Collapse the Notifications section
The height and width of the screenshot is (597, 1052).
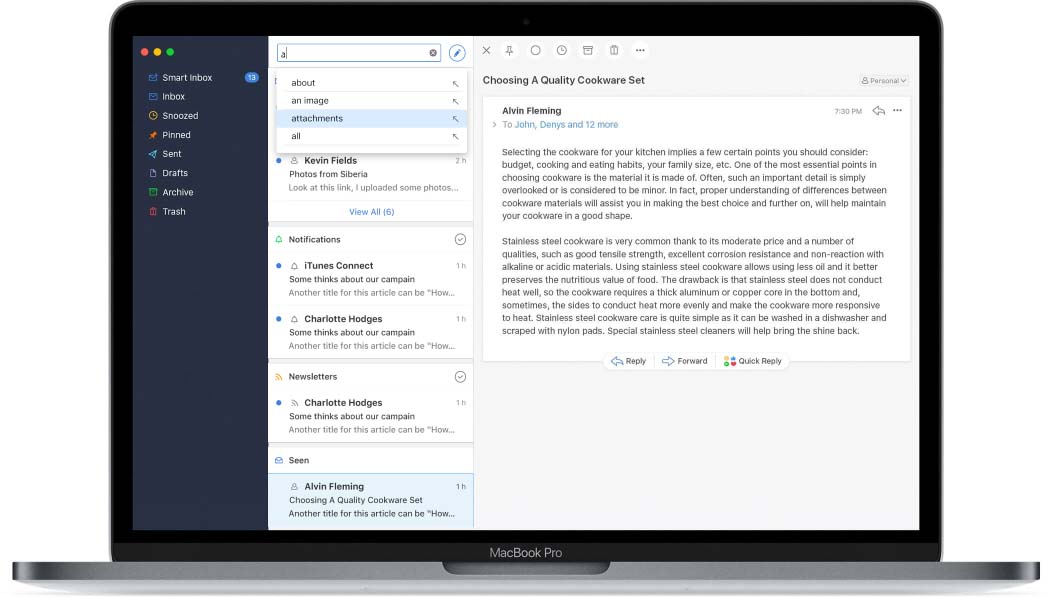point(460,239)
